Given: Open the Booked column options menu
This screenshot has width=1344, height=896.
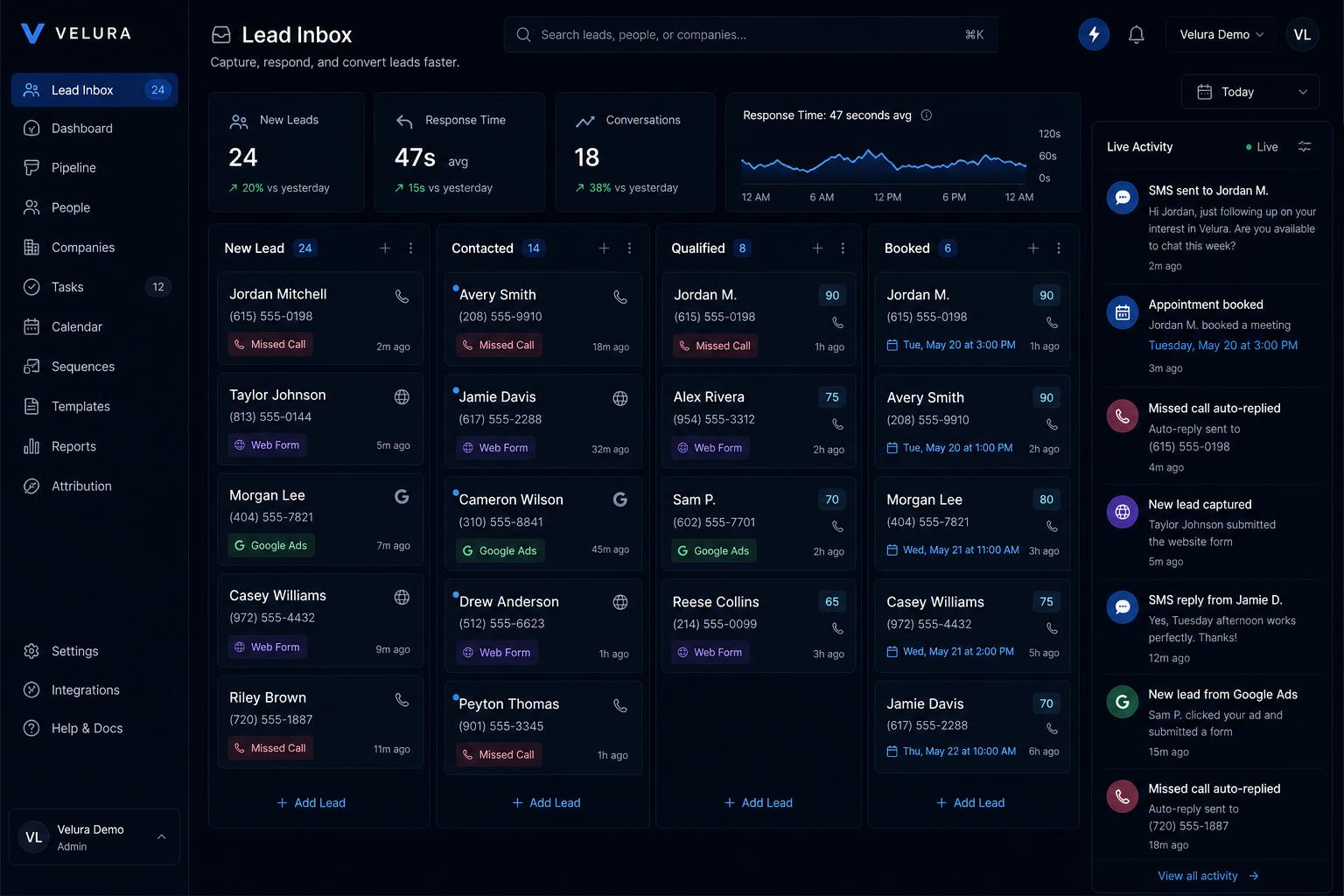Looking at the screenshot, I should coord(1059,248).
